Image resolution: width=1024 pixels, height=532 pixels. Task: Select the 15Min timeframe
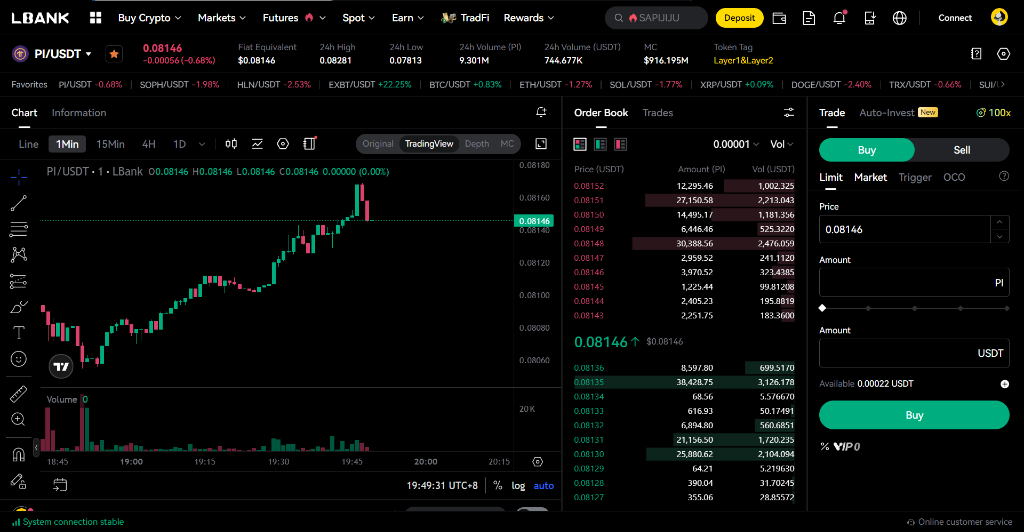pyautogui.click(x=110, y=144)
